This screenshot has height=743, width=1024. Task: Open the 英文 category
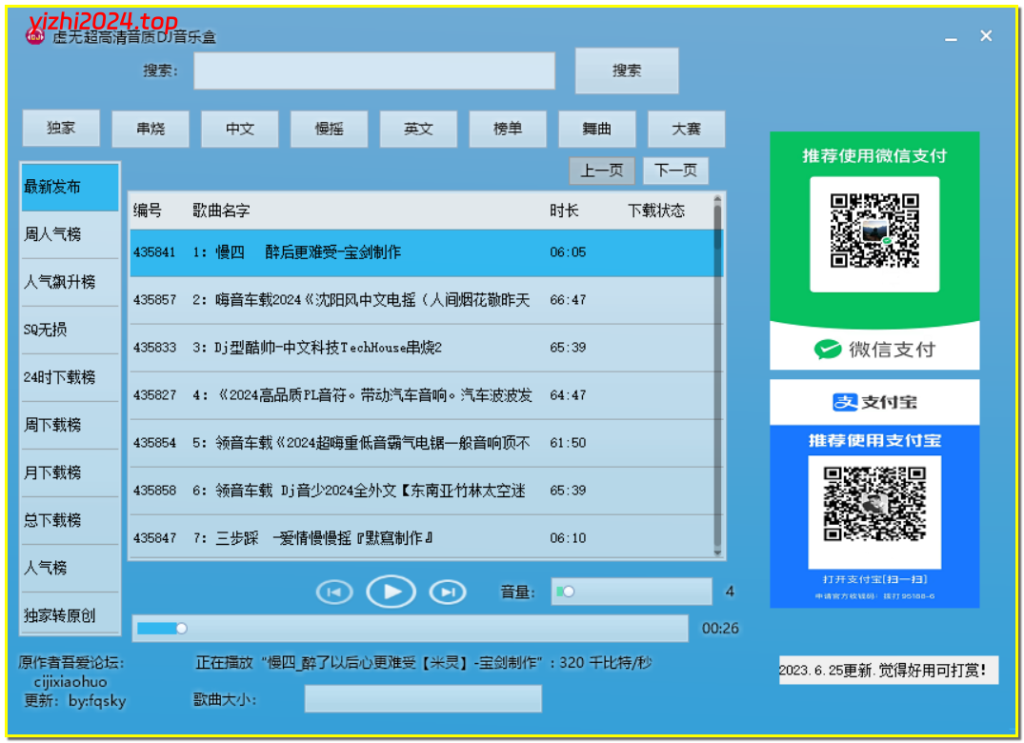click(x=419, y=129)
